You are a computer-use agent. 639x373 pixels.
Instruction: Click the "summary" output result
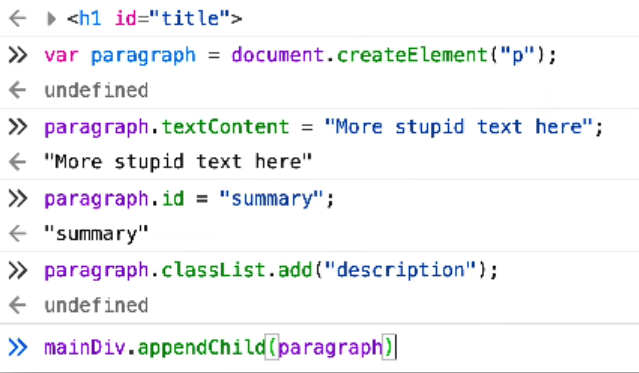coord(96,234)
